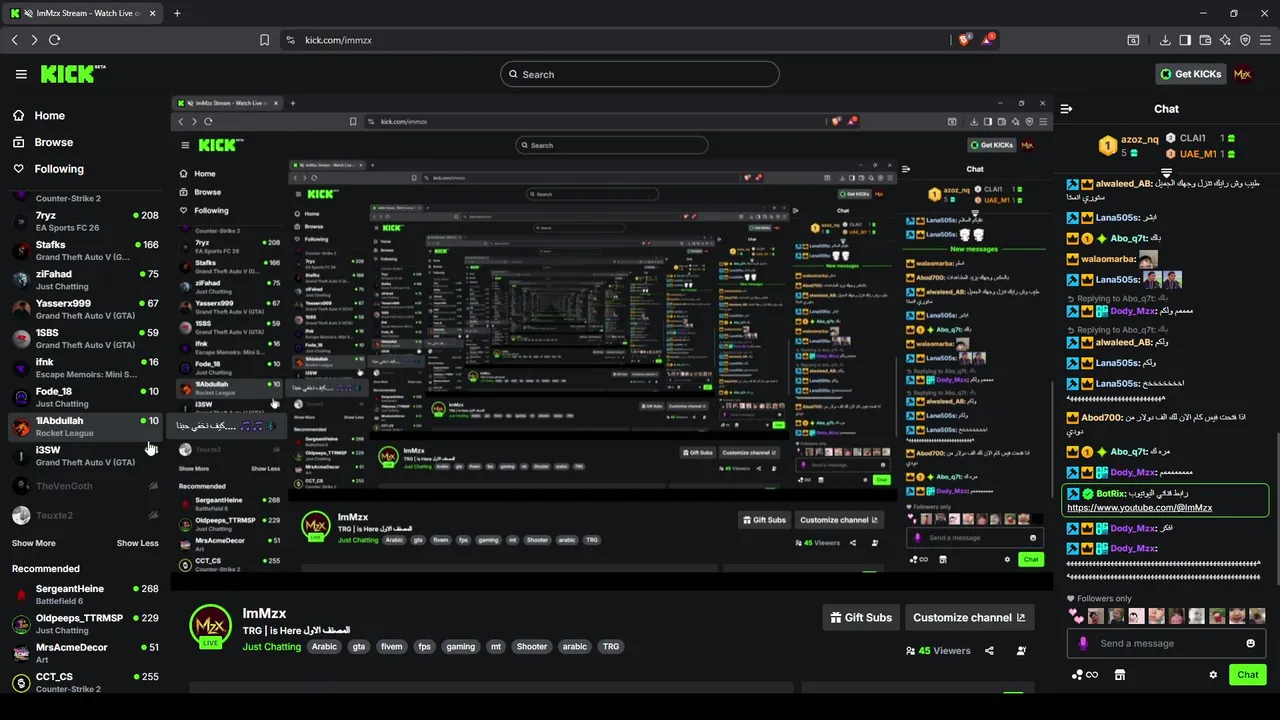This screenshot has width=1280, height=720.
Task: Open the MZX profile avatar menu
Action: (1242, 74)
